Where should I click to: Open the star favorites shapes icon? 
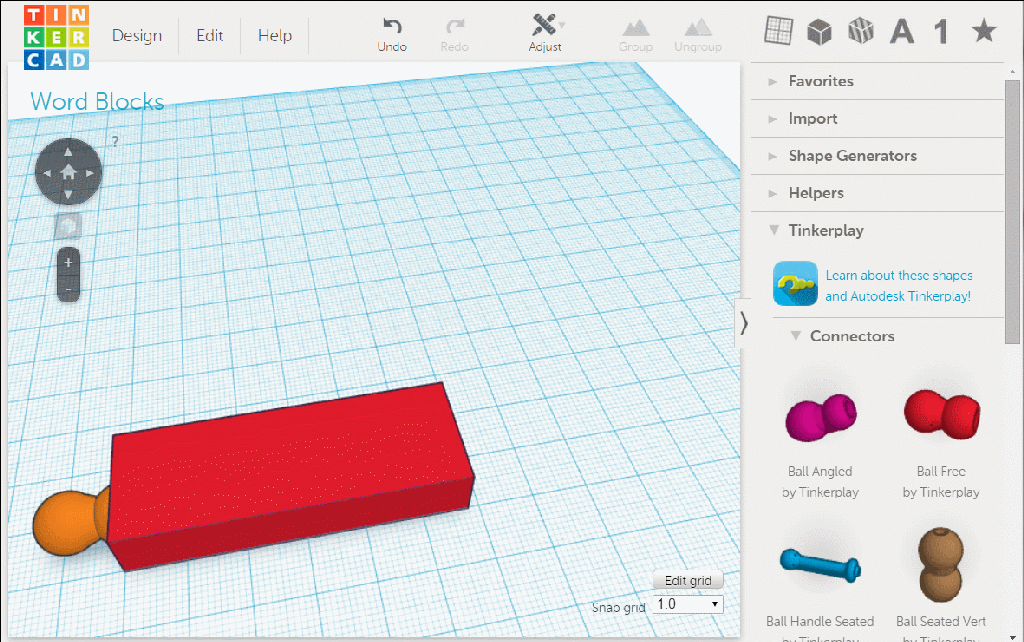984,30
